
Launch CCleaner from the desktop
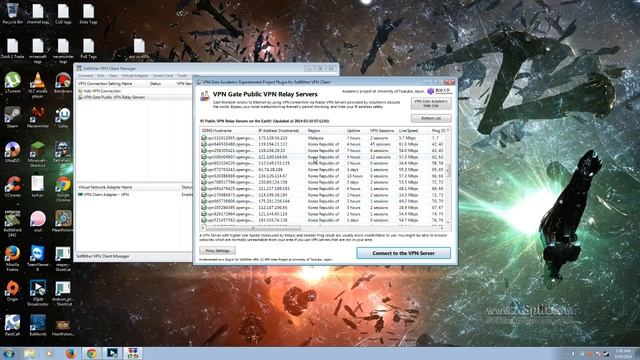point(12,187)
